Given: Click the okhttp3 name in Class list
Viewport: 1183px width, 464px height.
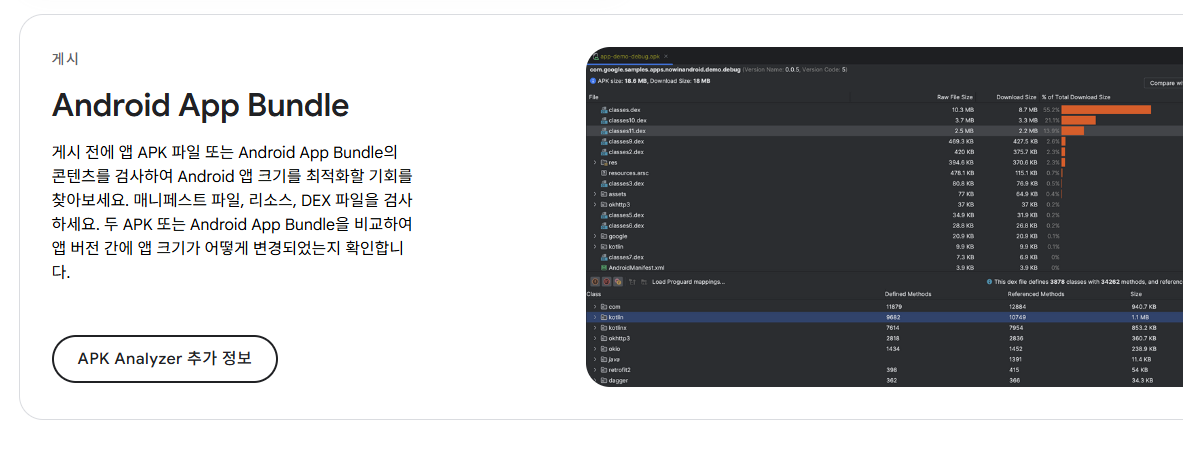Looking at the screenshot, I should 619,339.
